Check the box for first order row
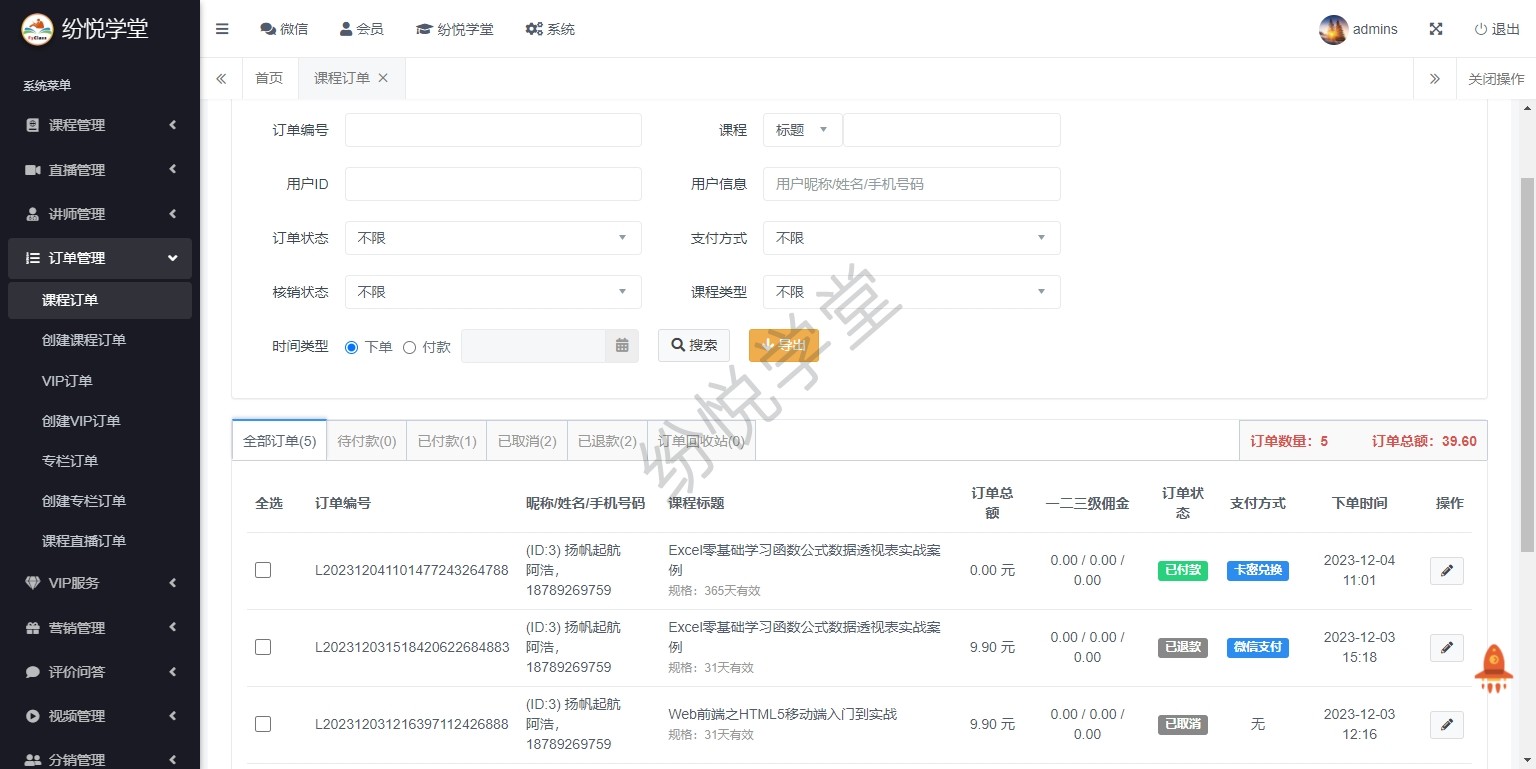 263,570
